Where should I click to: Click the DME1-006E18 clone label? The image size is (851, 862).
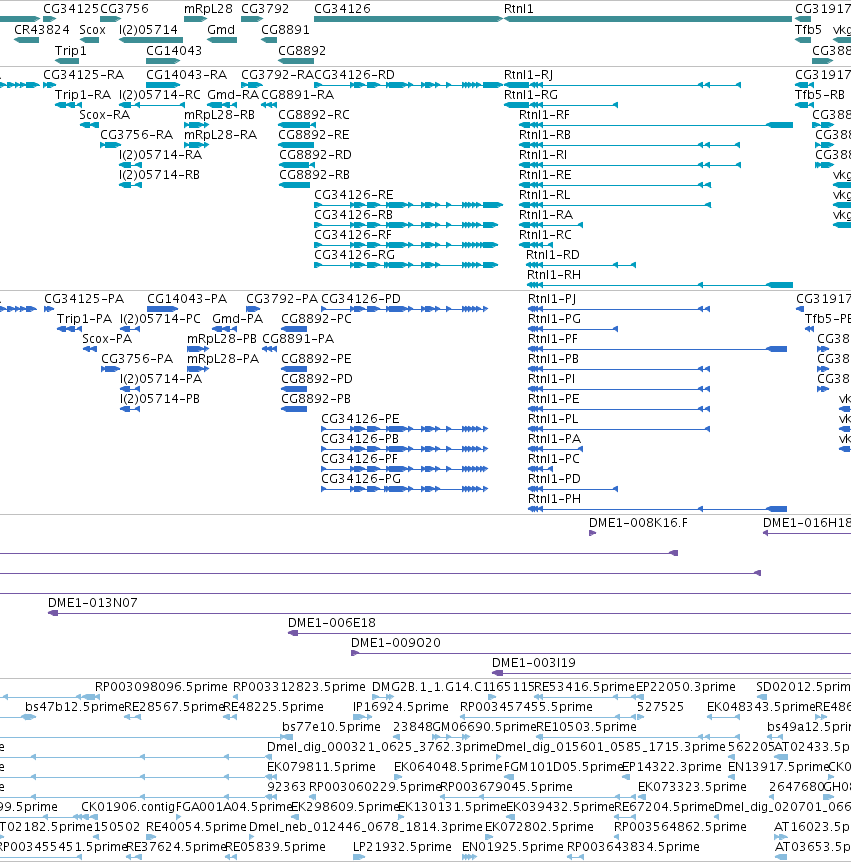tap(331, 622)
